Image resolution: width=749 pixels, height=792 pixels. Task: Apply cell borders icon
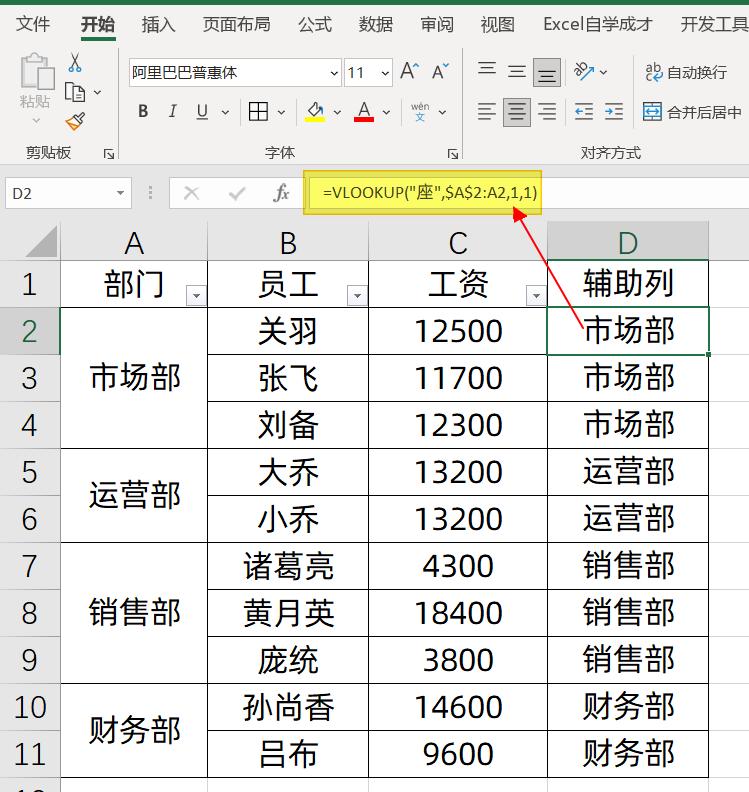[x=258, y=112]
